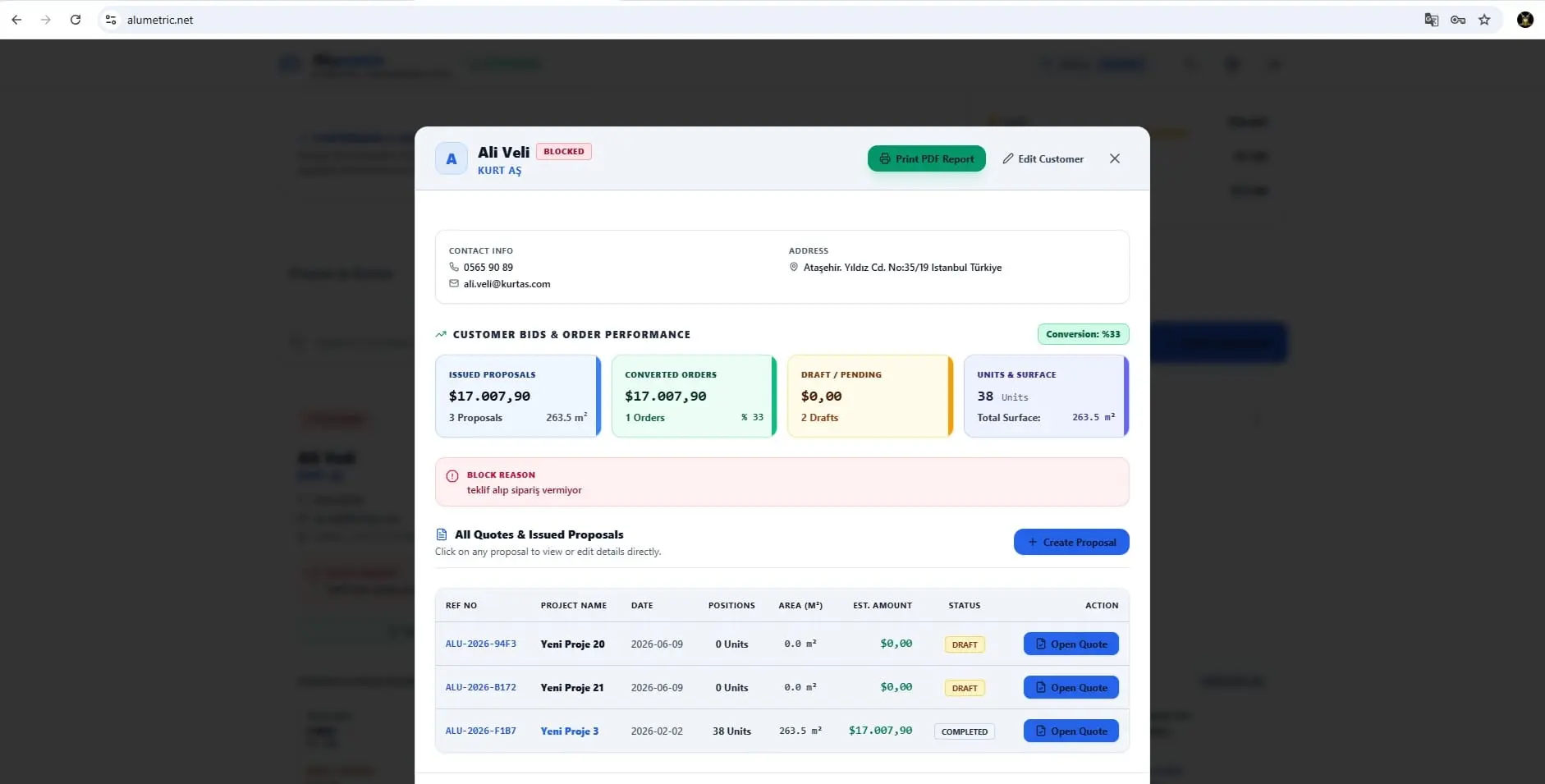1545x784 pixels.
Task: Click the browser forward arrow
Action: pyautogui.click(x=46, y=20)
